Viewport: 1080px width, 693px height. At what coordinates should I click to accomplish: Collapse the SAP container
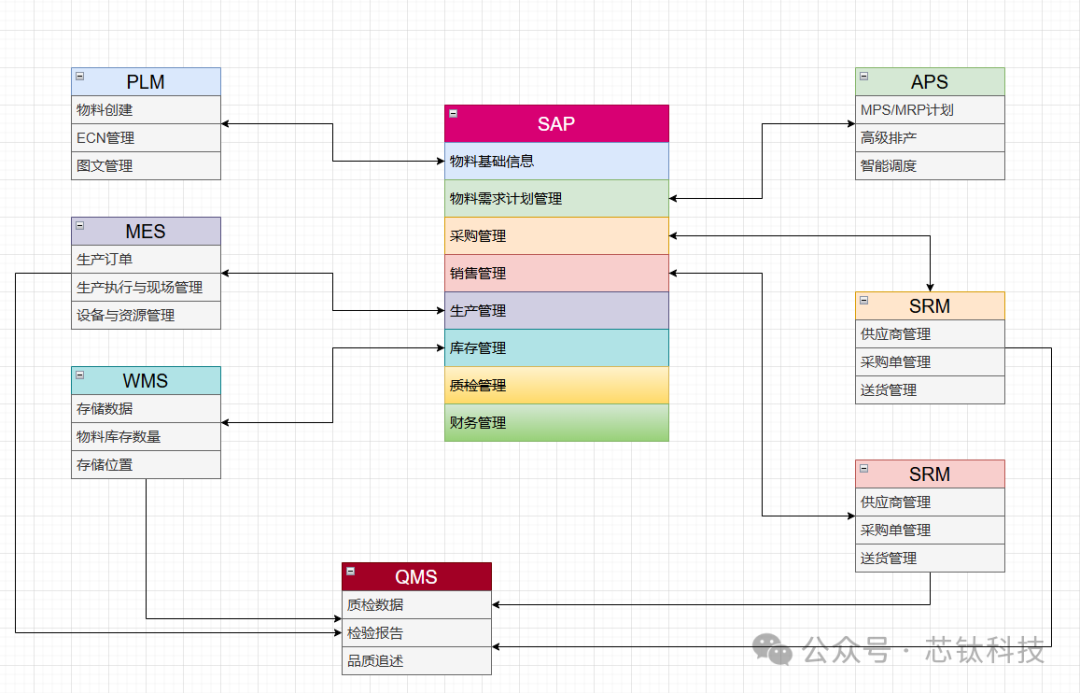[x=453, y=113]
